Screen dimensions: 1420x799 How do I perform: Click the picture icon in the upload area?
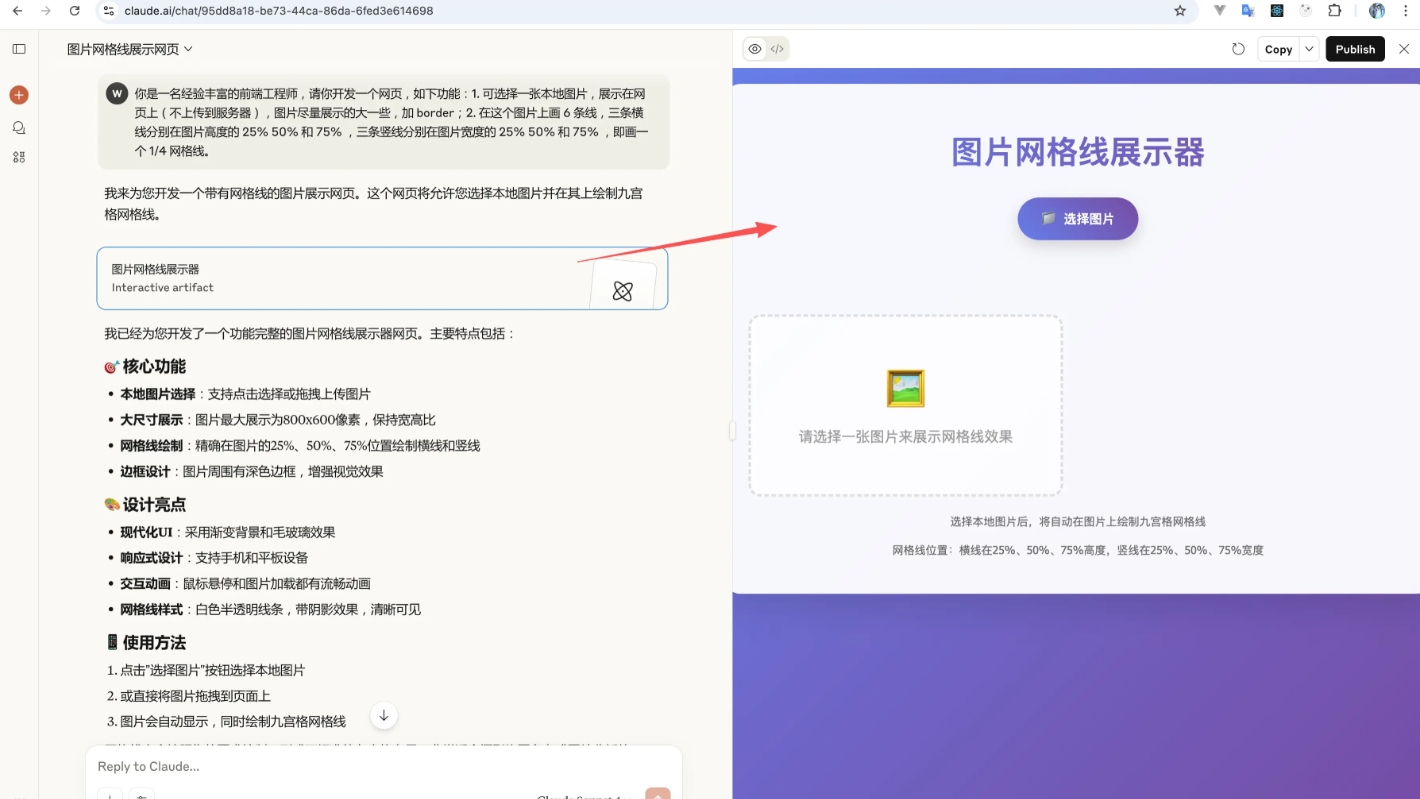[906, 388]
